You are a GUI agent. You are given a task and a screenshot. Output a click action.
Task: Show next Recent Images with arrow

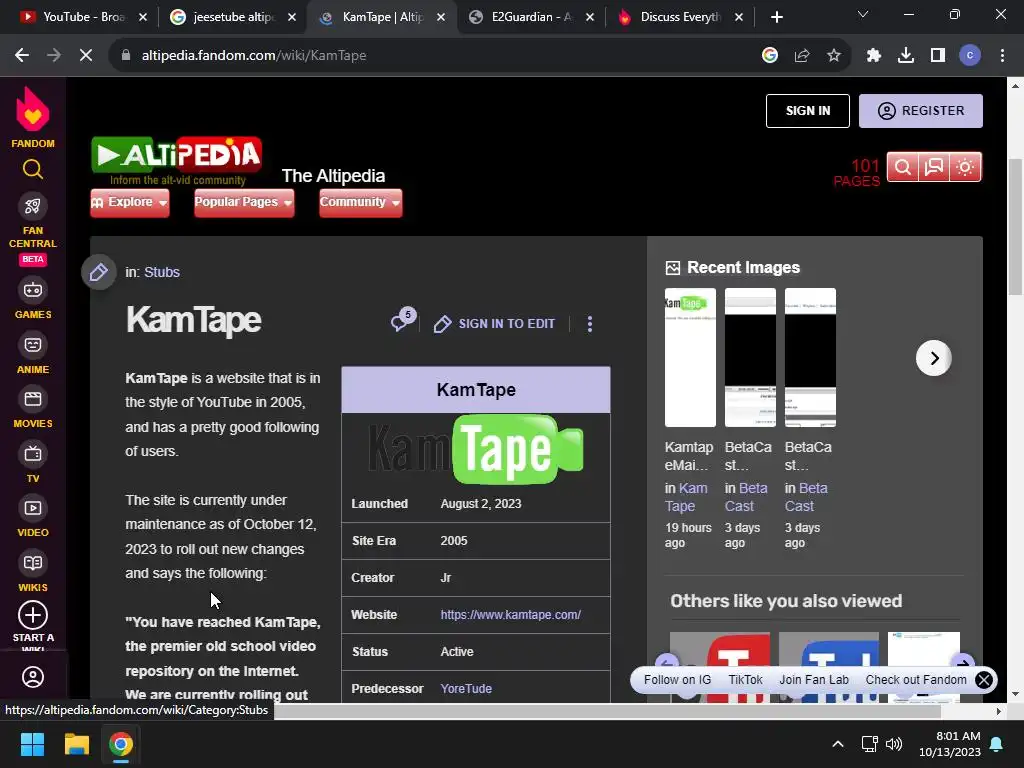[934, 358]
